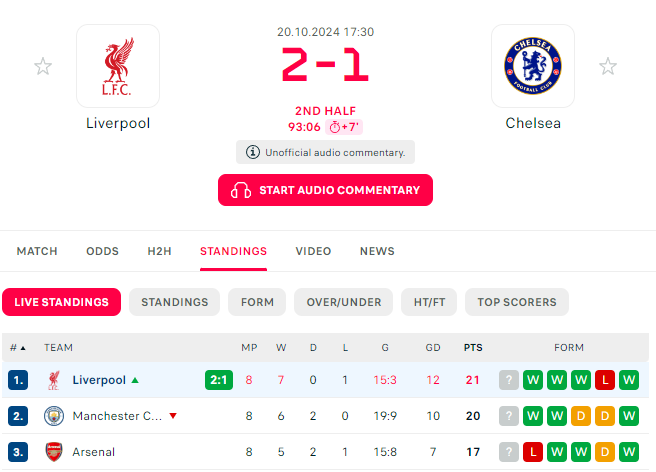
Task: Open the Chelsea club crest
Action: pos(533,66)
